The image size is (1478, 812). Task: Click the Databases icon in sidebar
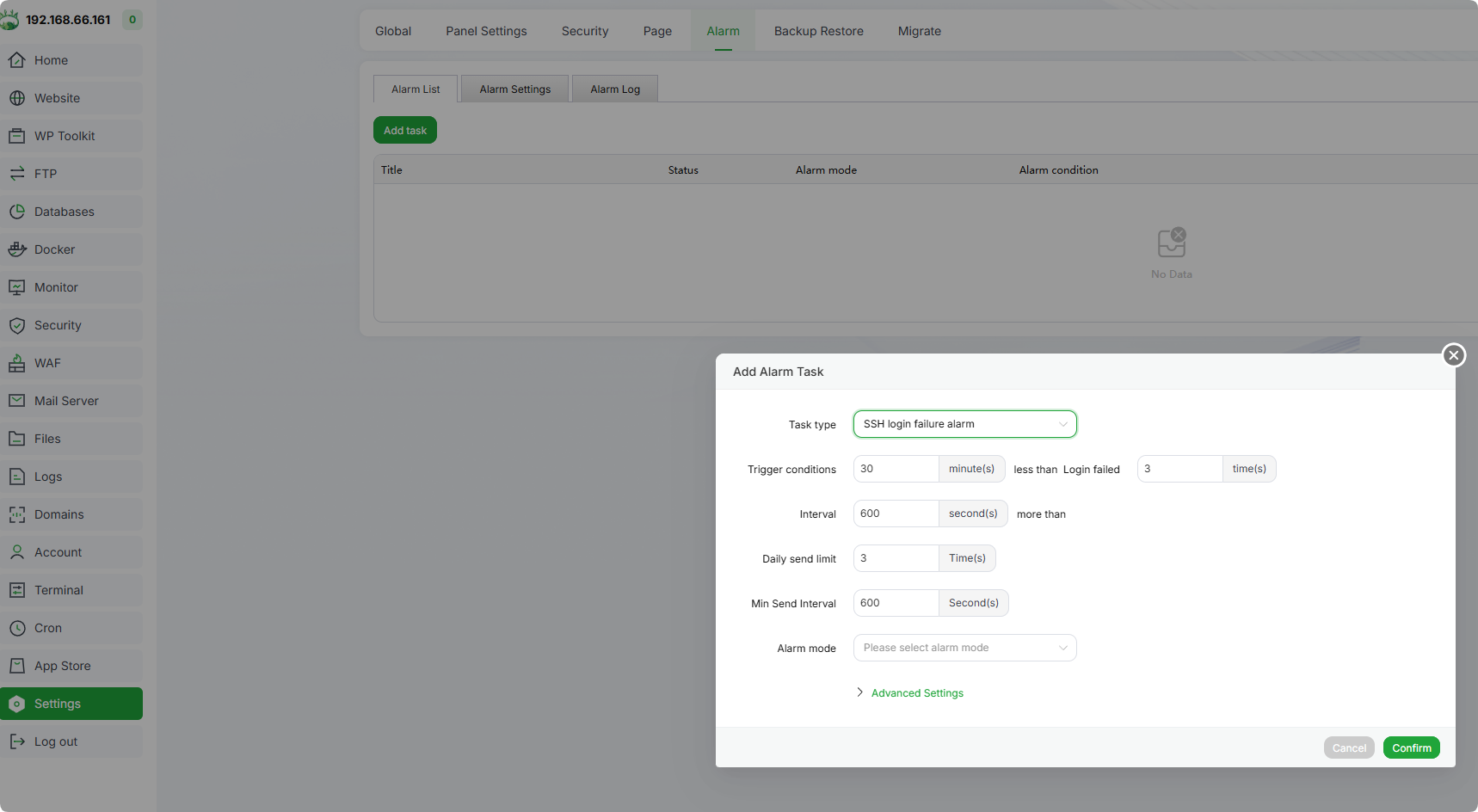pyautogui.click(x=17, y=212)
